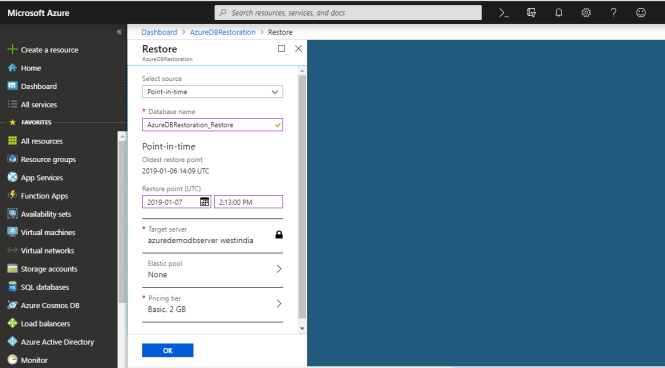Click the Storage accounts icon

[12, 269]
